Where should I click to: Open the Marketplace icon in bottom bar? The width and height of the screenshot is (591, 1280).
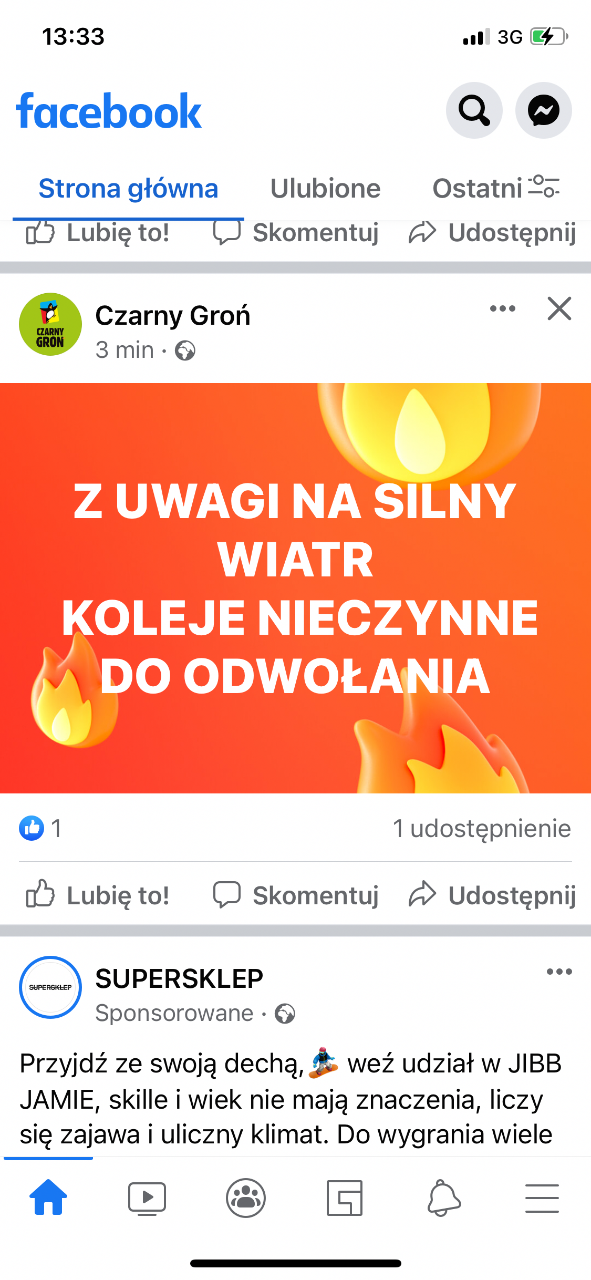[x=345, y=1197]
